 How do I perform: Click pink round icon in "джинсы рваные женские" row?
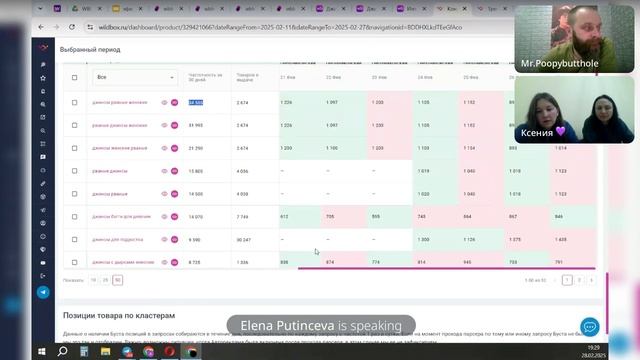click(x=174, y=102)
